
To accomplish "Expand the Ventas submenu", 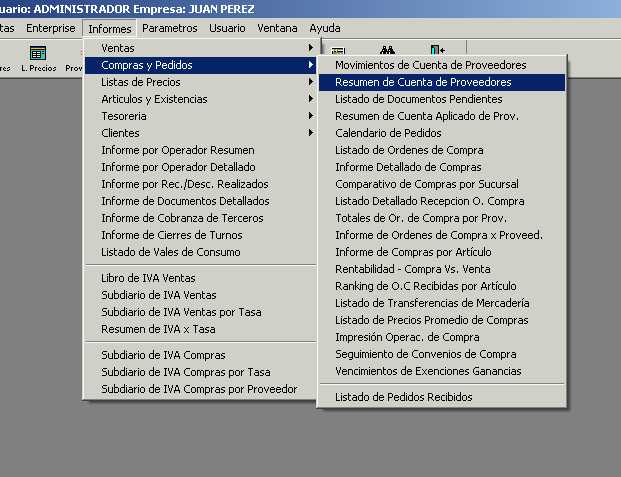I will click(200, 48).
